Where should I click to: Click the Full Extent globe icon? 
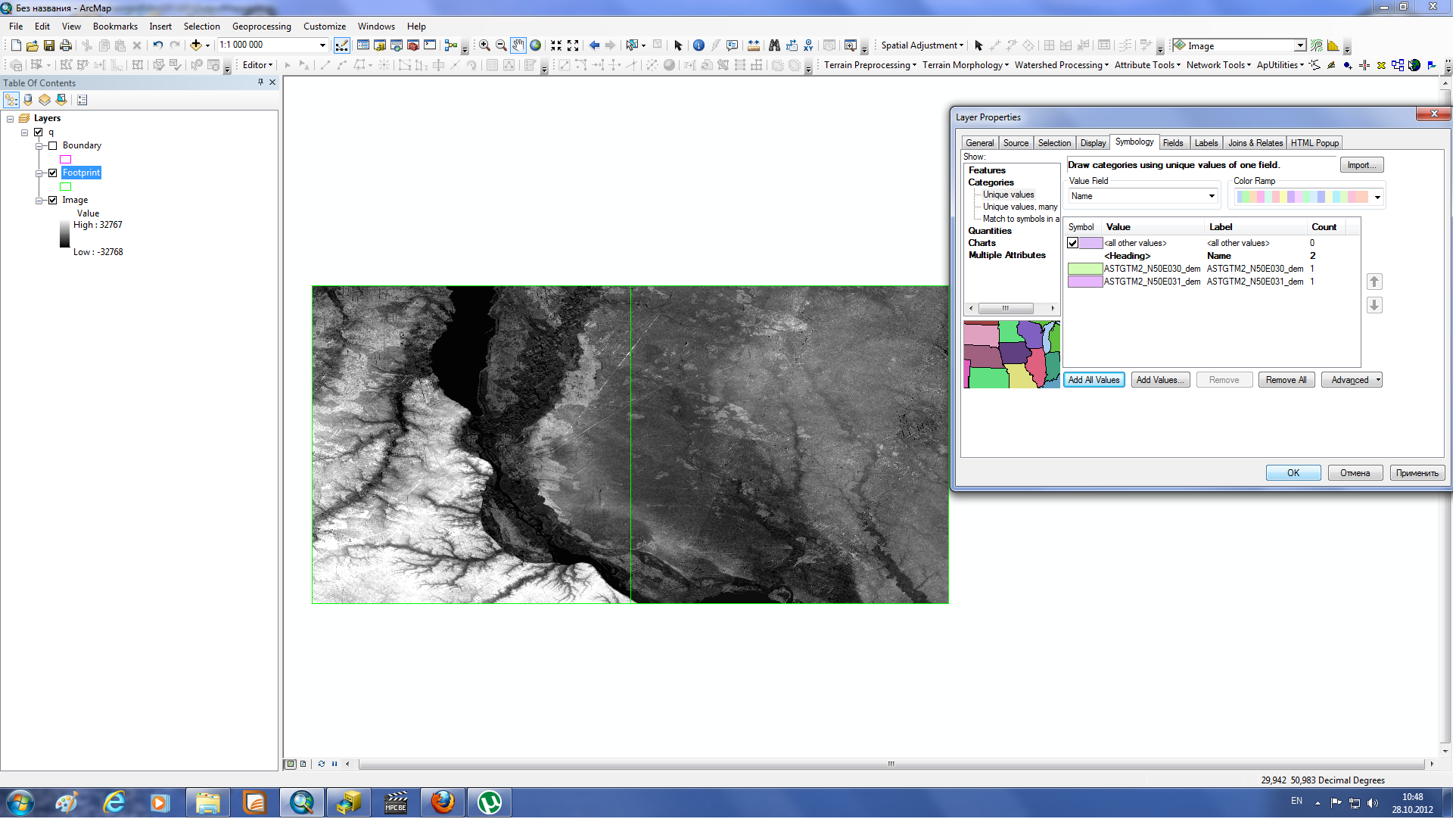click(537, 45)
